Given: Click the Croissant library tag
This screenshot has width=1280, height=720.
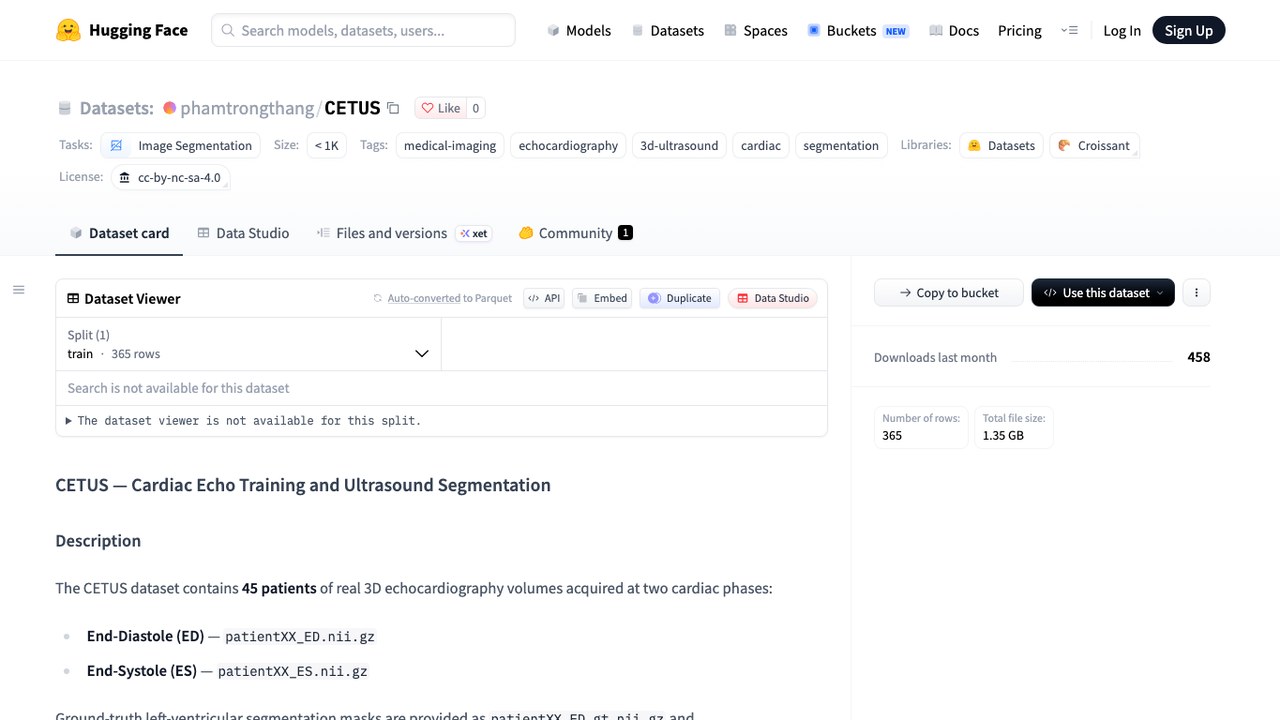Looking at the screenshot, I should coord(1094,145).
